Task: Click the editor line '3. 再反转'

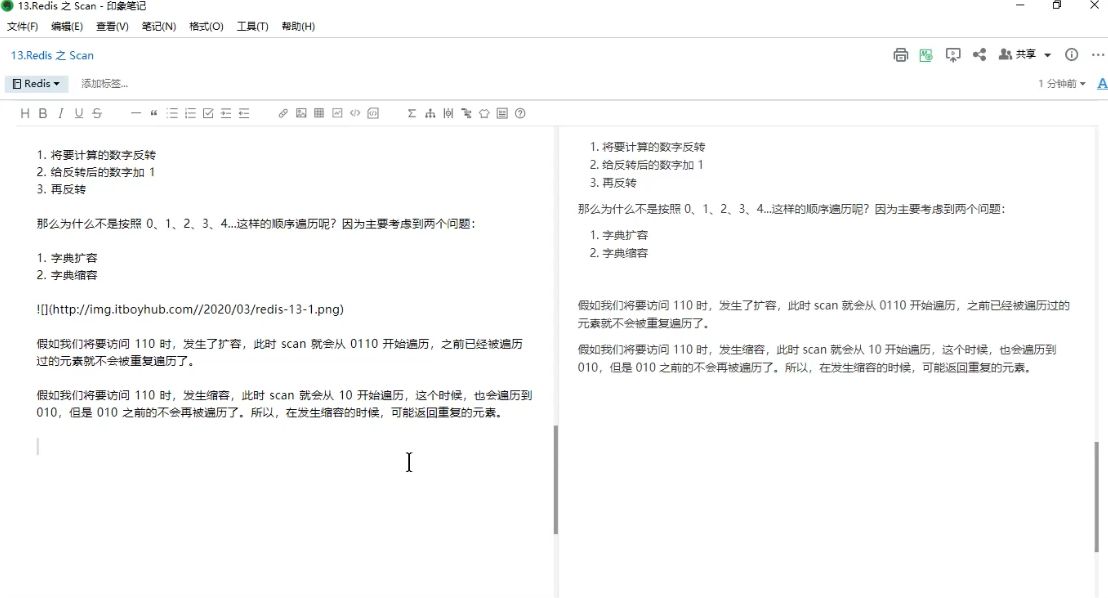Action: [x=61, y=189]
